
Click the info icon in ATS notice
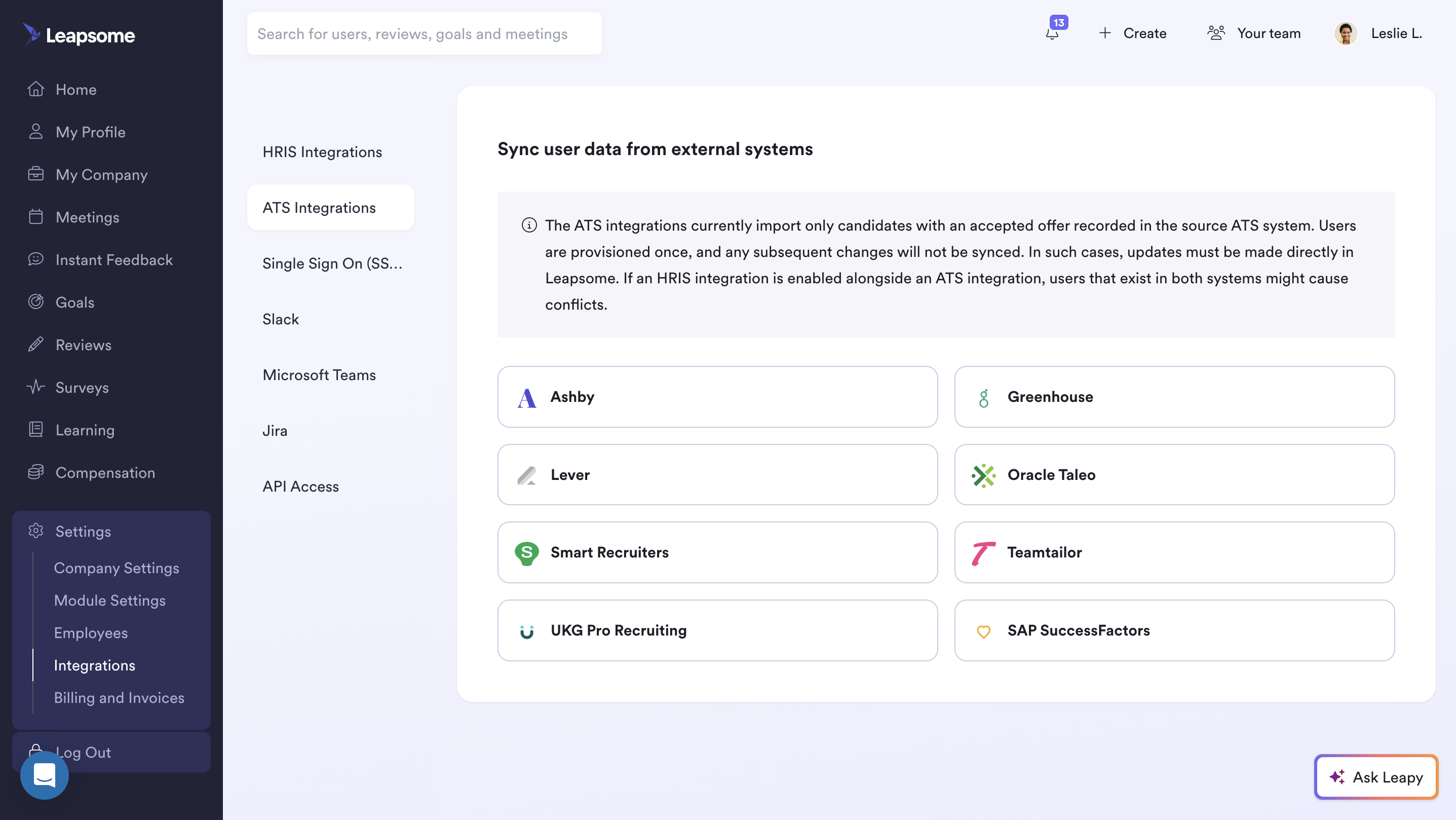(529, 225)
